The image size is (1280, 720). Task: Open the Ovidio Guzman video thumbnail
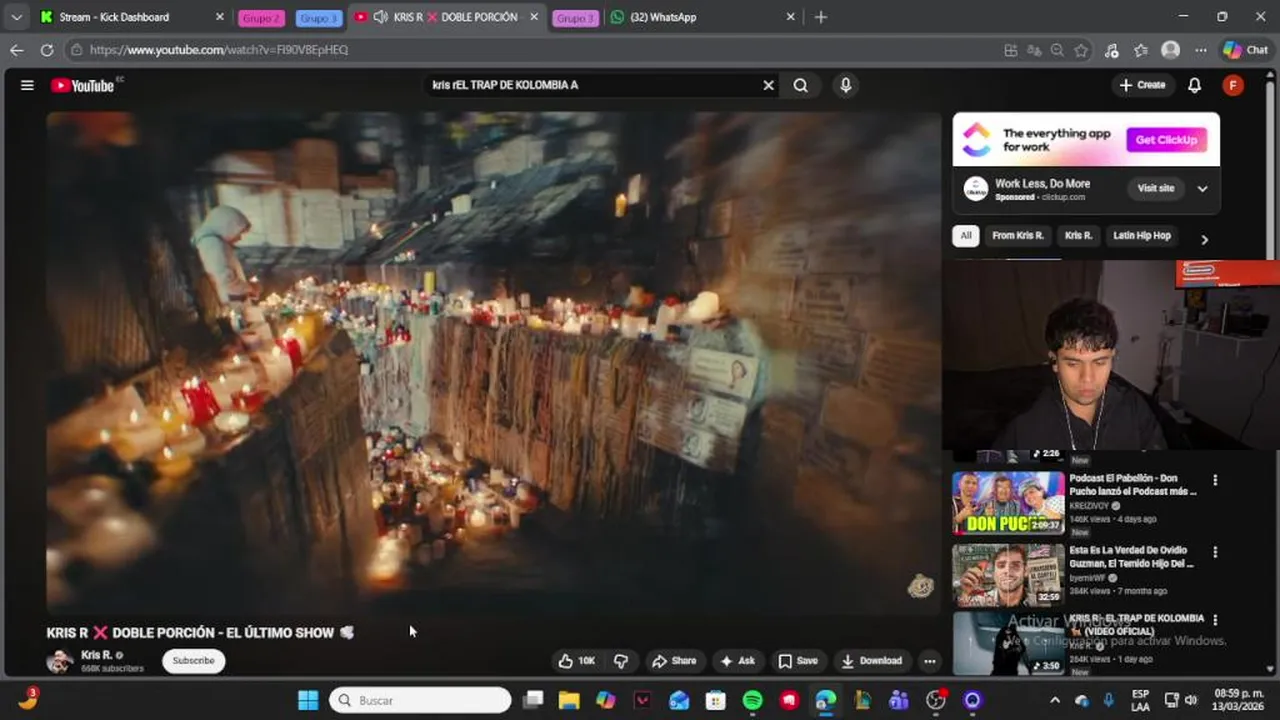tap(1008, 575)
